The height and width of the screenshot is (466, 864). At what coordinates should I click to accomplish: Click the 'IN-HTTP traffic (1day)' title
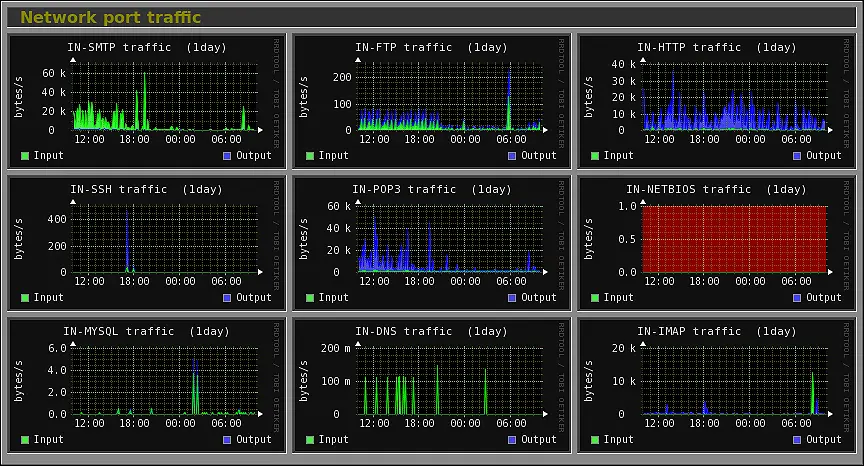click(717, 47)
